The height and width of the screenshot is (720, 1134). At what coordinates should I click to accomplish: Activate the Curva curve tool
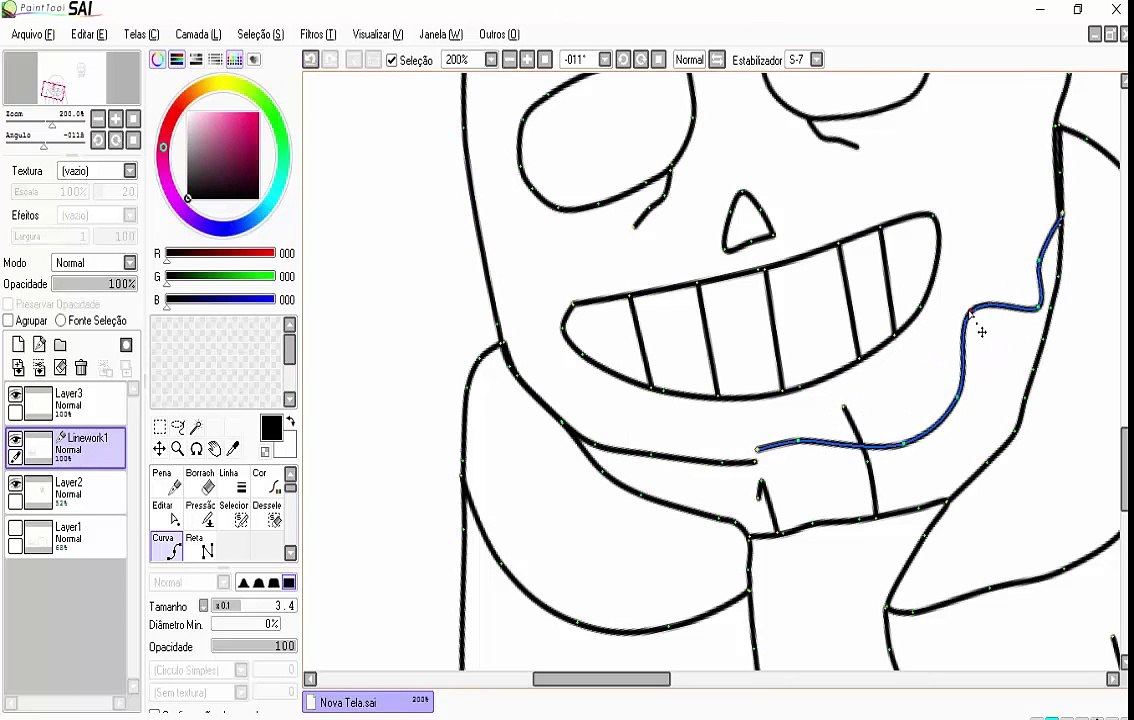(166, 547)
